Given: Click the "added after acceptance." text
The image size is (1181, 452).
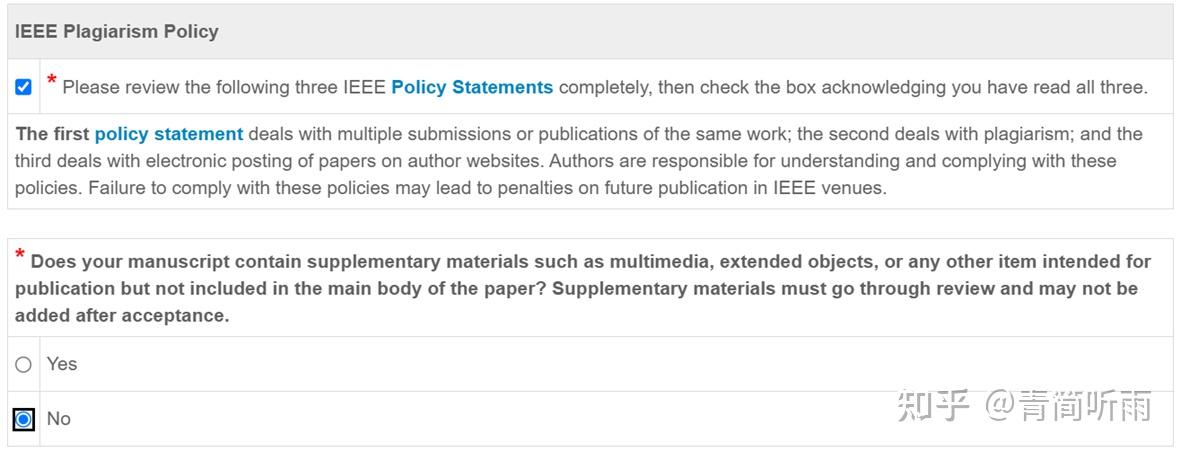Looking at the screenshot, I should [122, 316].
